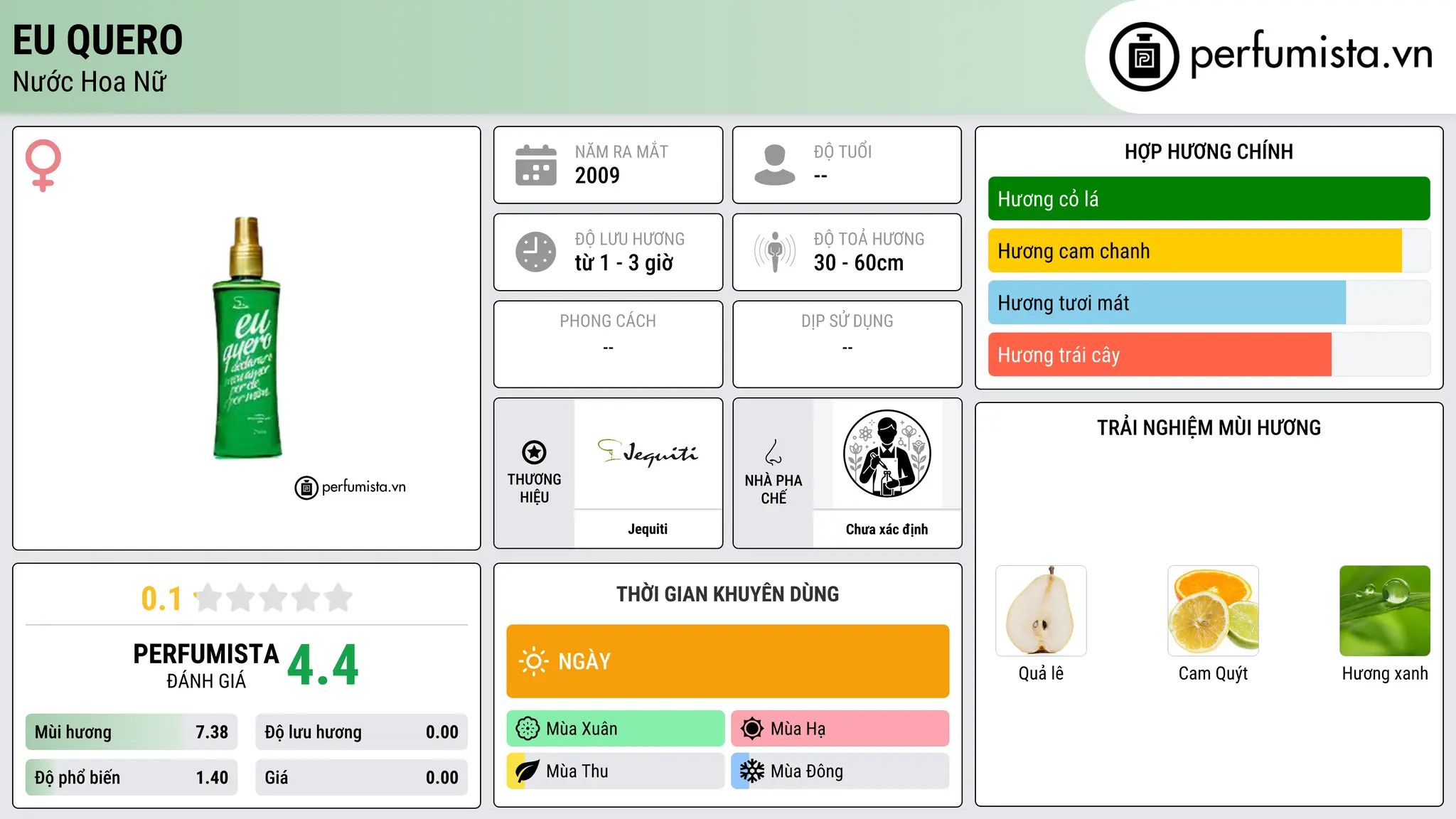The height and width of the screenshot is (819, 1456).
Task: Click the perfumista.vn perfume bottle logo icon
Action: coord(1144,57)
